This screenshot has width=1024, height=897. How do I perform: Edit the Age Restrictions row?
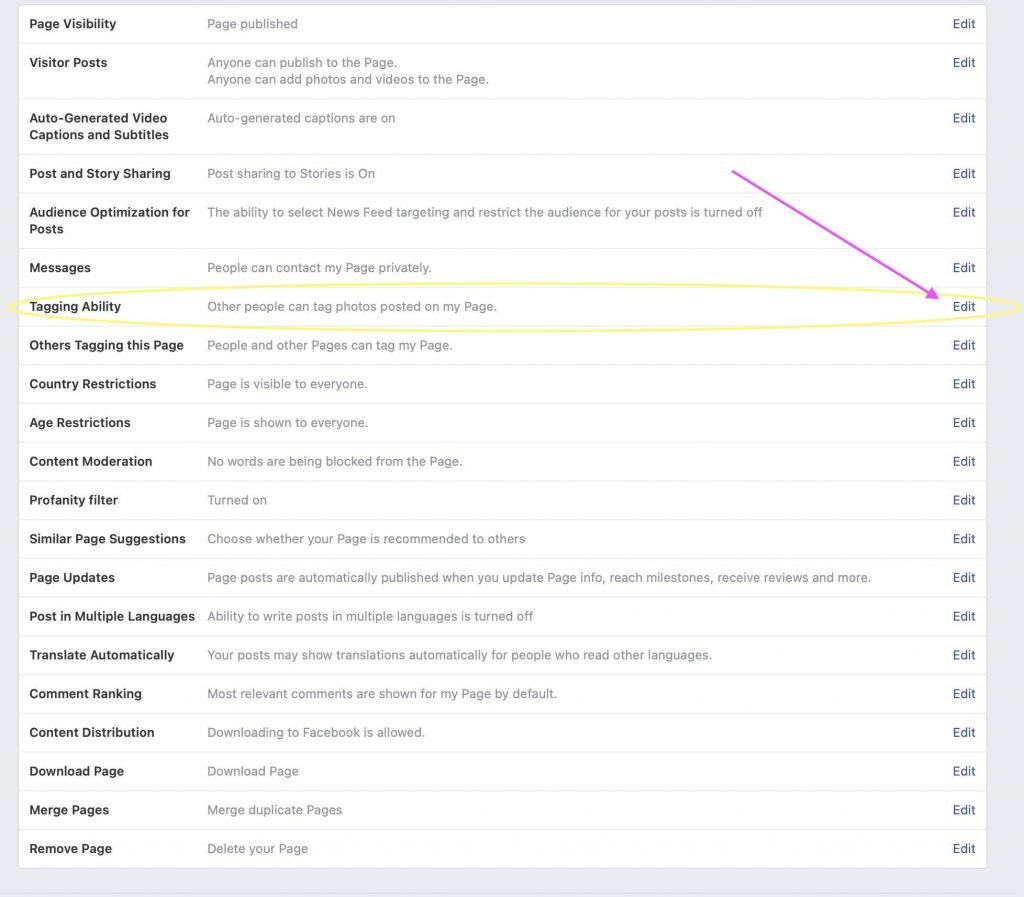963,423
